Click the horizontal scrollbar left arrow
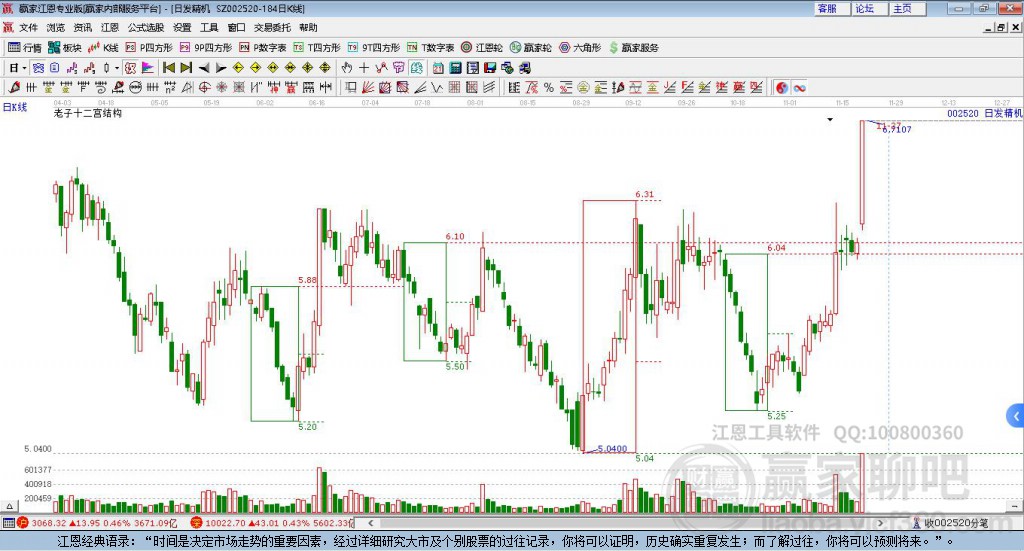 pyautogui.click(x=370, y=523)
